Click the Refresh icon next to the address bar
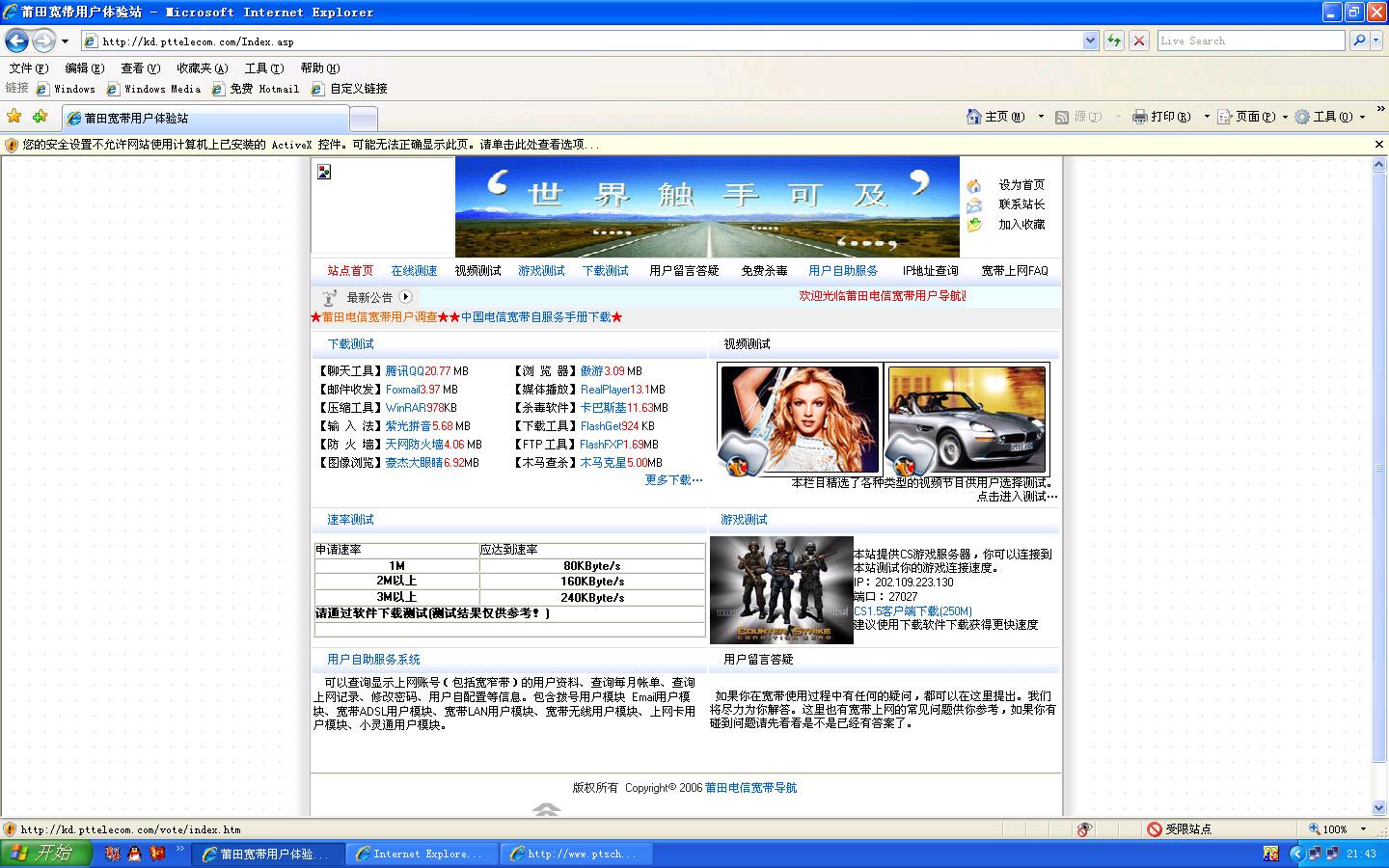 pyautogui.click(x=1114, y=41)
